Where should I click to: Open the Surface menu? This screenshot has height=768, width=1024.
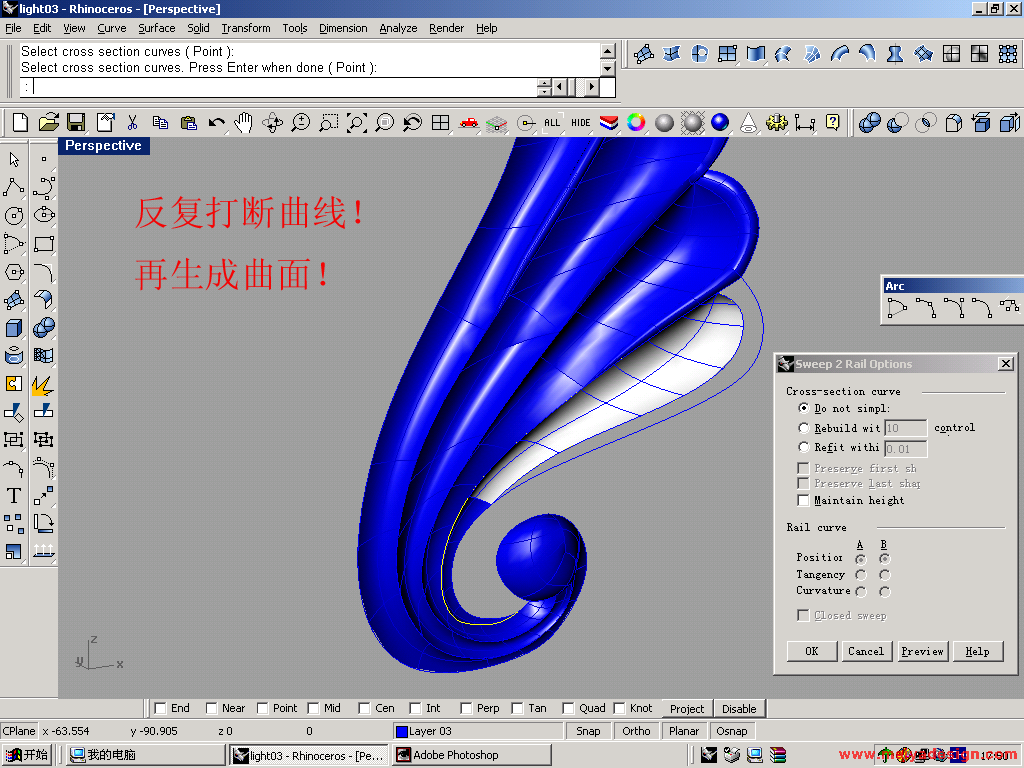click(x=156, y=28)
